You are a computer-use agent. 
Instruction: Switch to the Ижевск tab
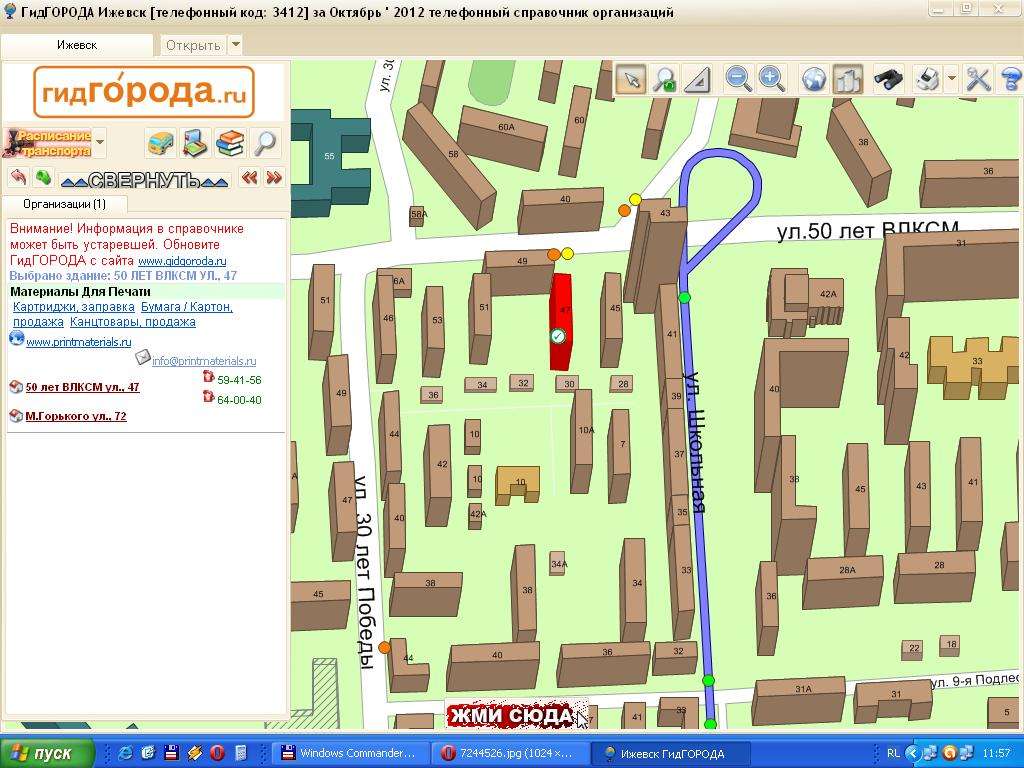[x=77, y=45]
